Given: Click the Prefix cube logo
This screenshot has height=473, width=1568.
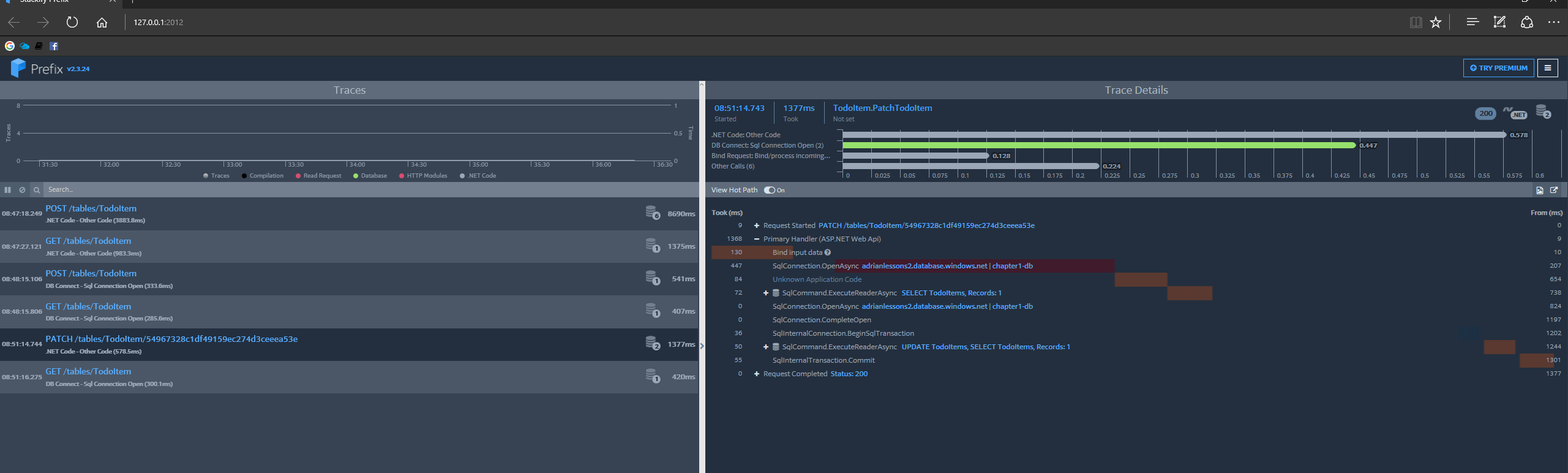Looking at the screenshot, I should [x=18, y=68].
